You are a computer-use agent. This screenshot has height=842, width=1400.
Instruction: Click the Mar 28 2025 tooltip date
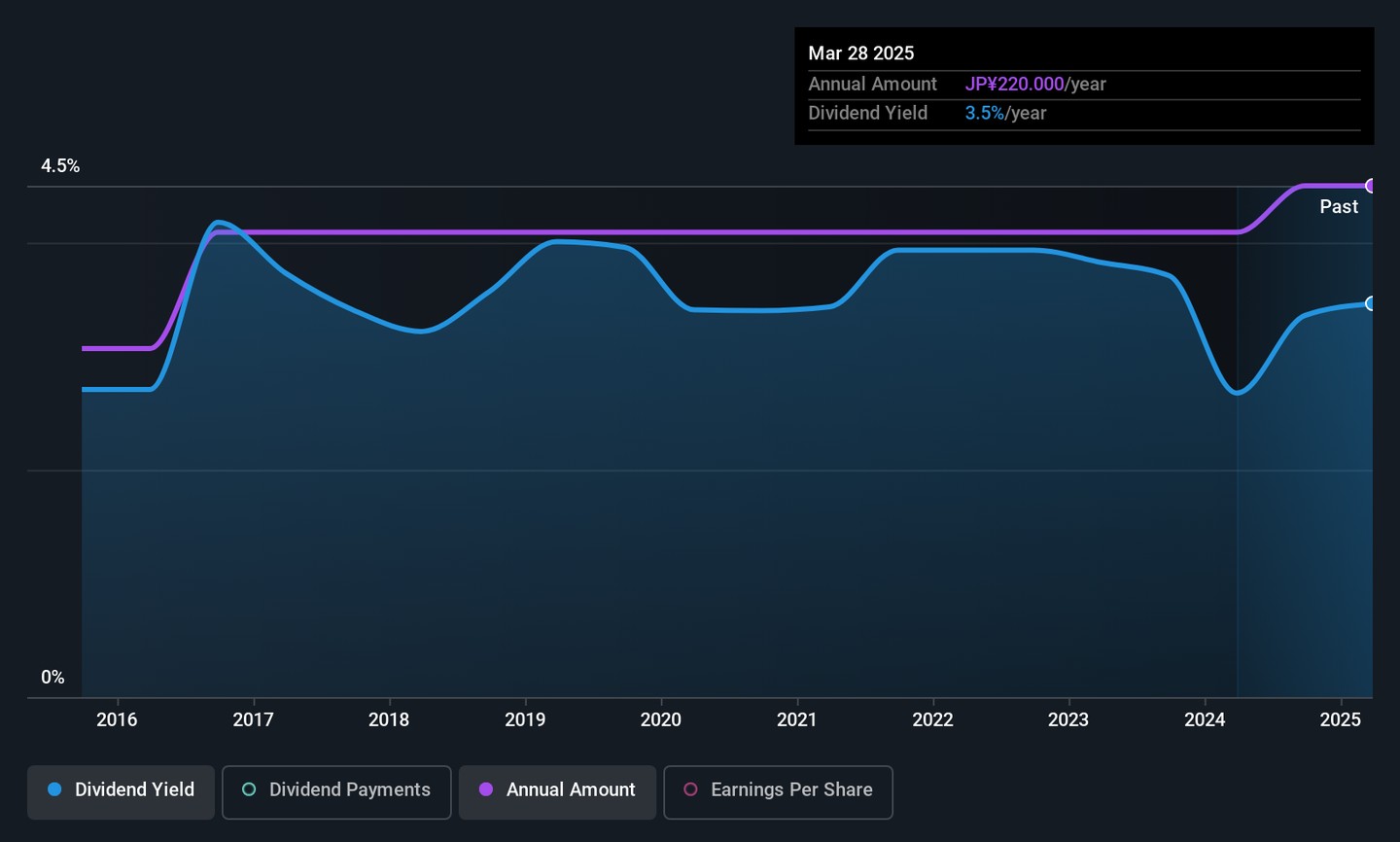pos(861,53)
